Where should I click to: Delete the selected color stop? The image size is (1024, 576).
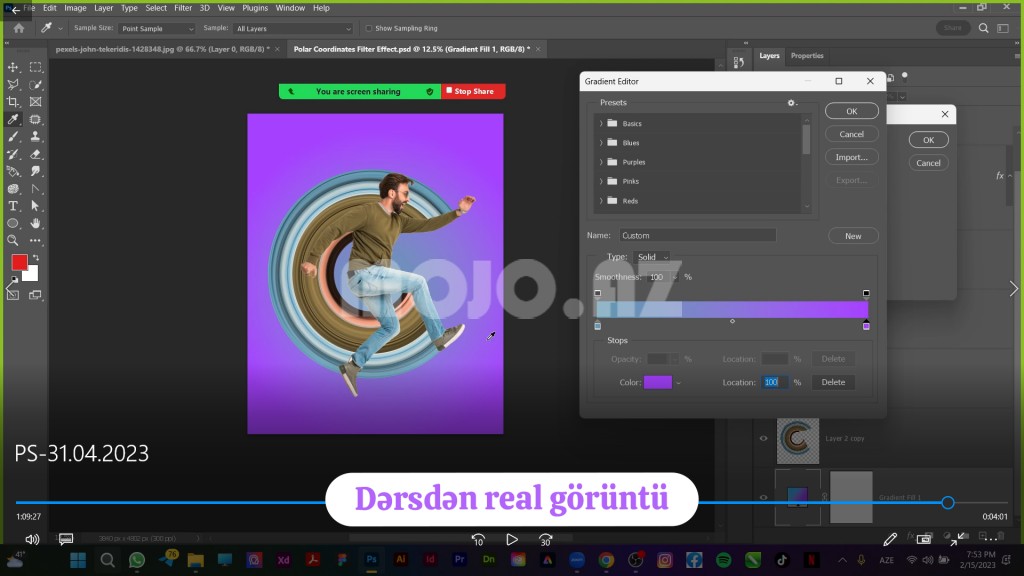(833, 382)
